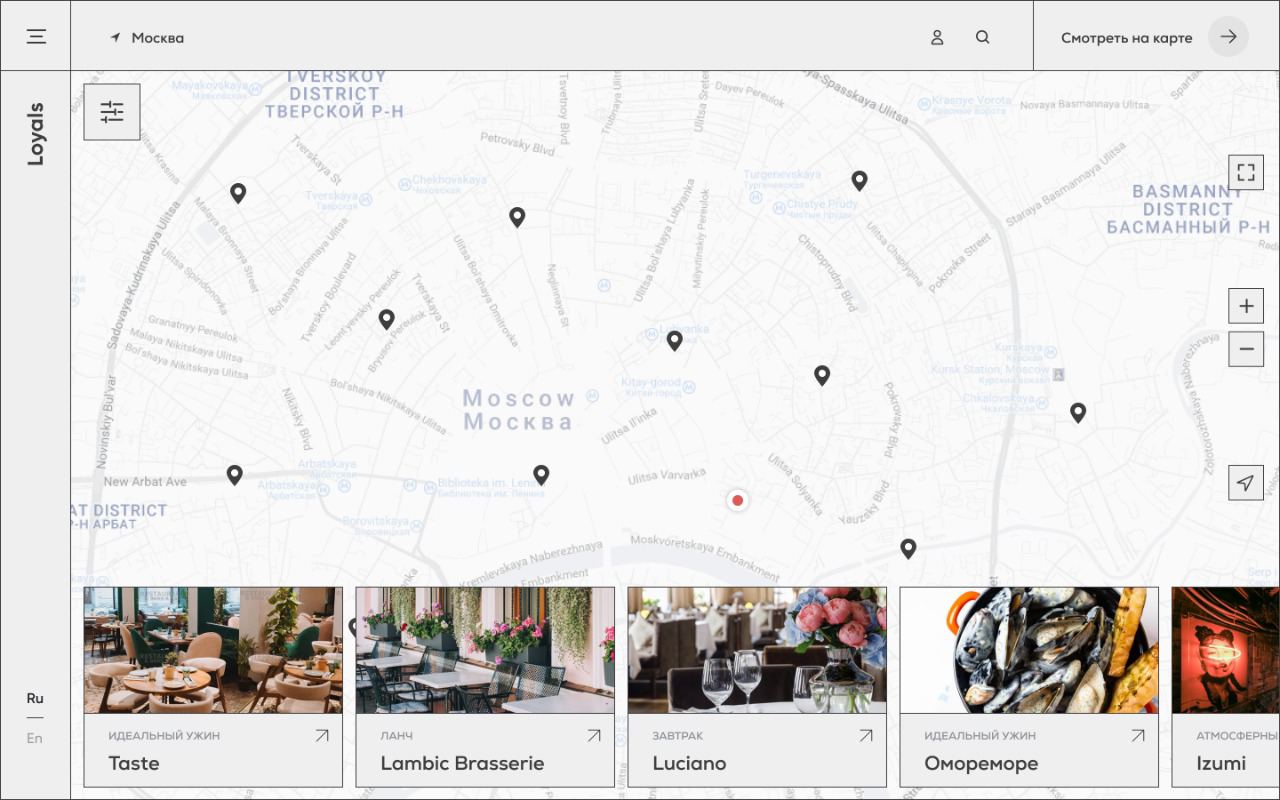This screenshot has height=800, width=1280.
Task: Click the search magnifier icon
Action: click(983, 37)
